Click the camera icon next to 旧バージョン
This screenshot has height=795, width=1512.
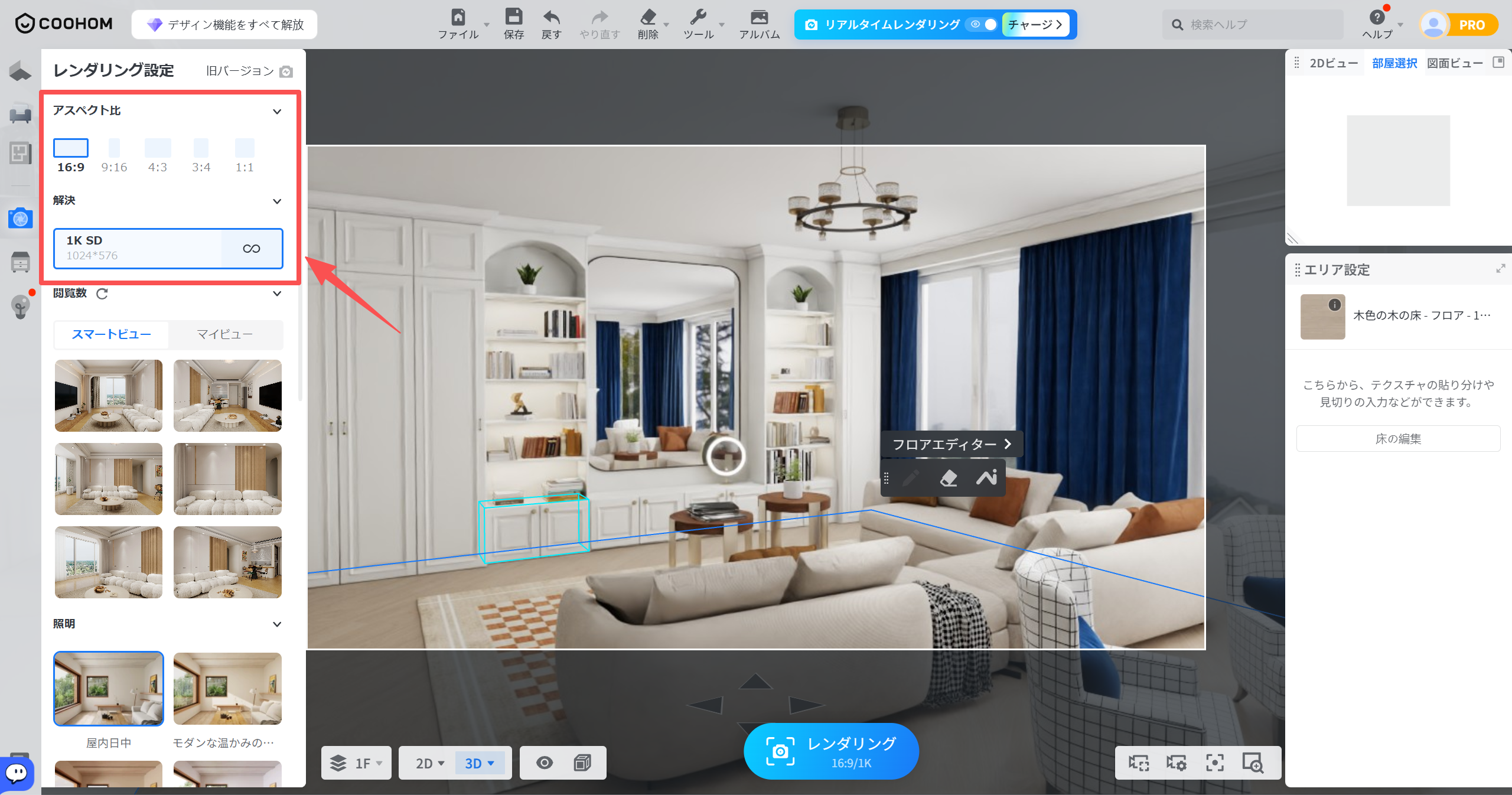pyautogui.click(x=286, y=71)
